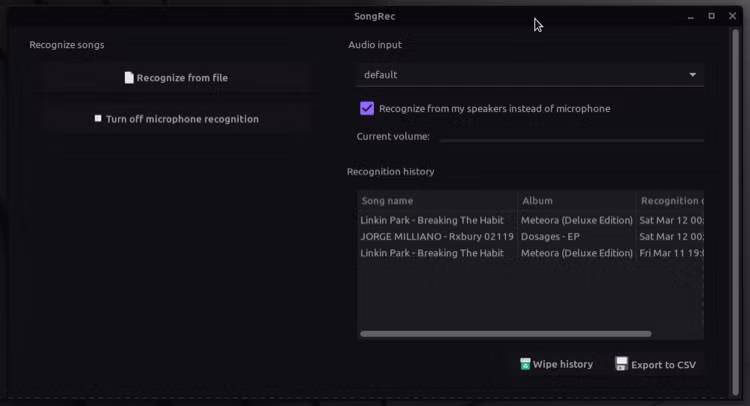Click the Current volume level bar
Image resolution: width=750 pixels, height=406 pixels.
(x=572, y=139)
